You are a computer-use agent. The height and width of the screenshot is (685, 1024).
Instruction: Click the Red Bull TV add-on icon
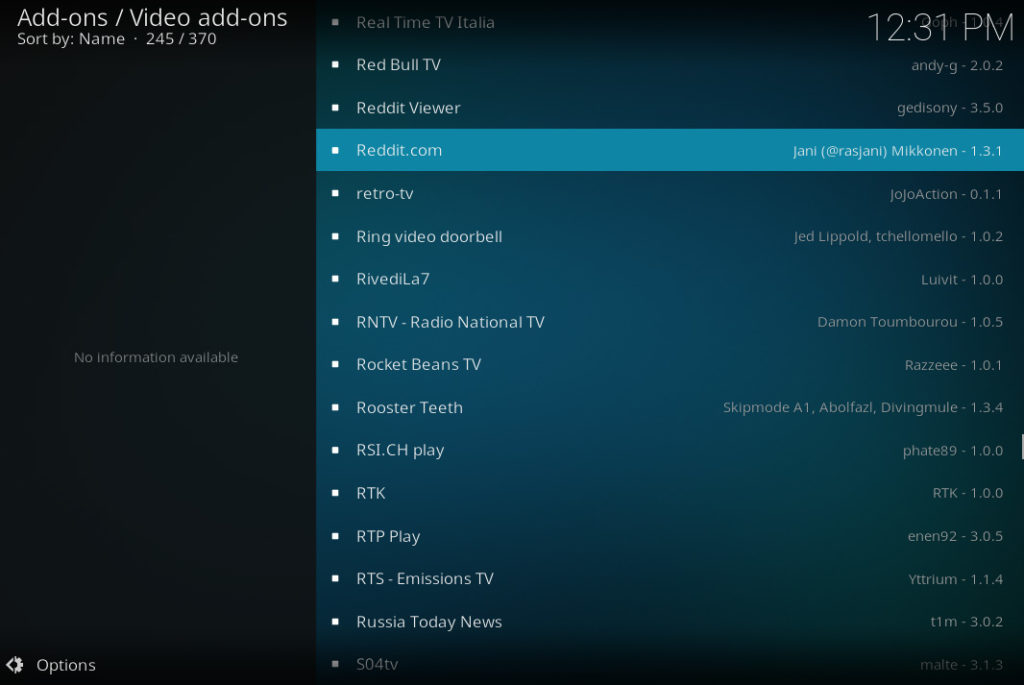[335, 64]
